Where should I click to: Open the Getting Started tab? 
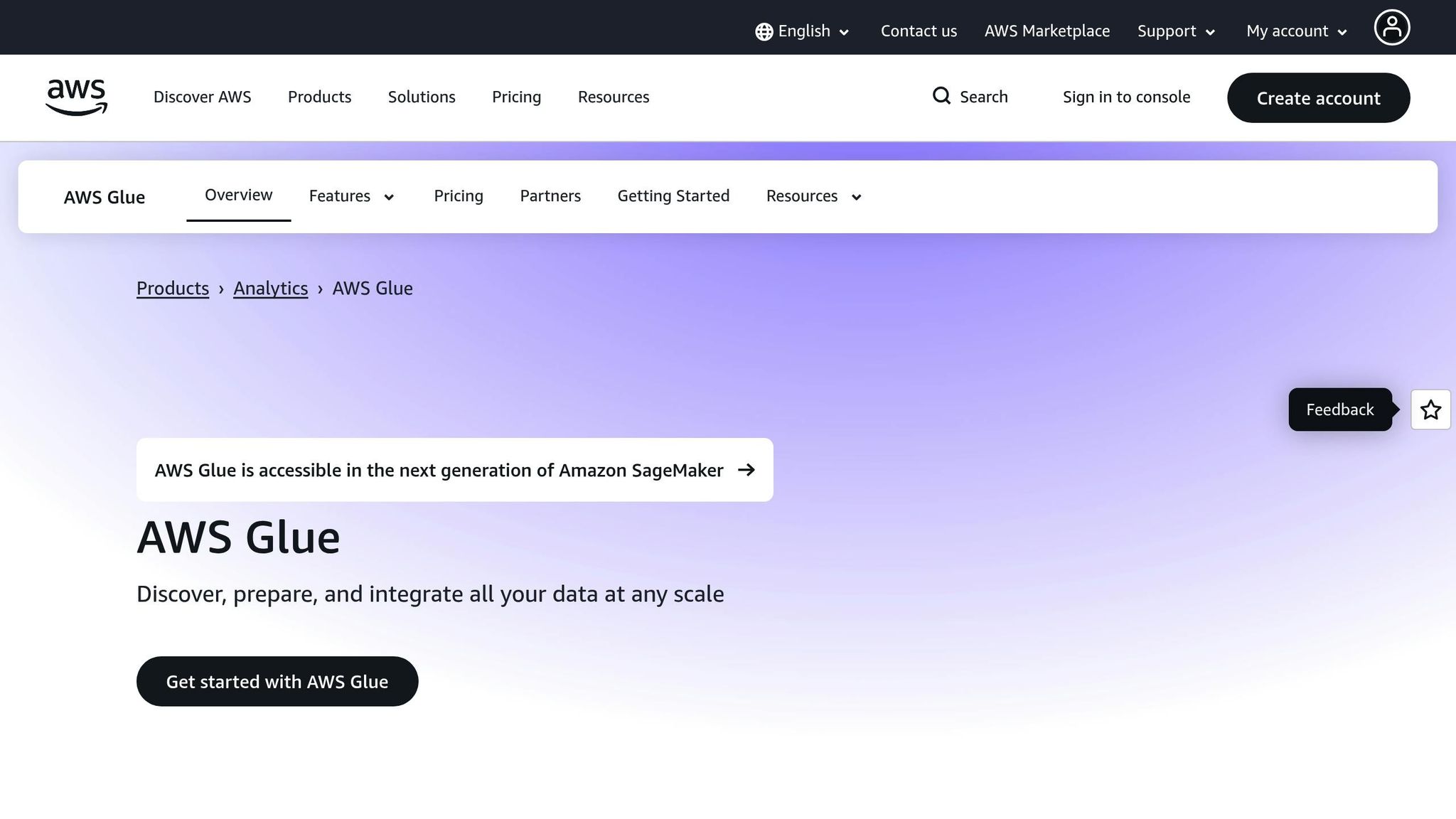673,196
